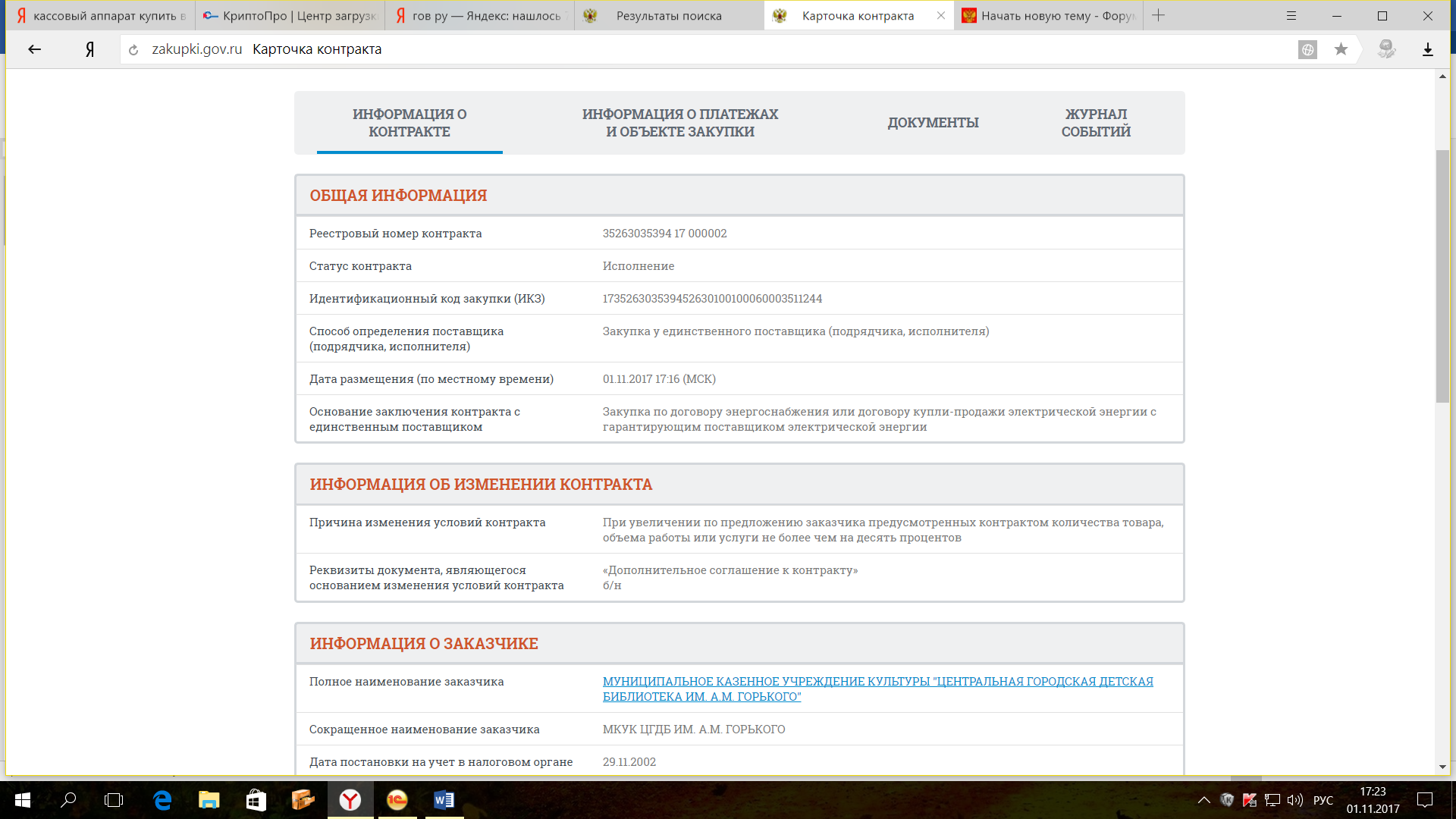Image resolution: width=1456 pixels, height=819 pixels.
Task: Click the vertical scrollbar thumb
Action: pyautogui.click(x=1442, y=277)
